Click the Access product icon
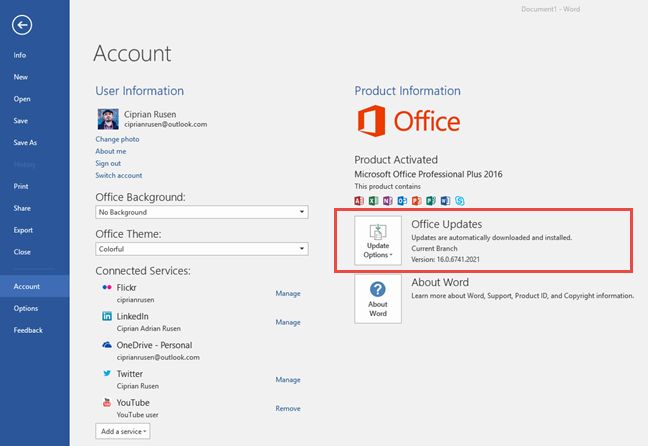The image size is (648, 446). [x=359, y=201]
